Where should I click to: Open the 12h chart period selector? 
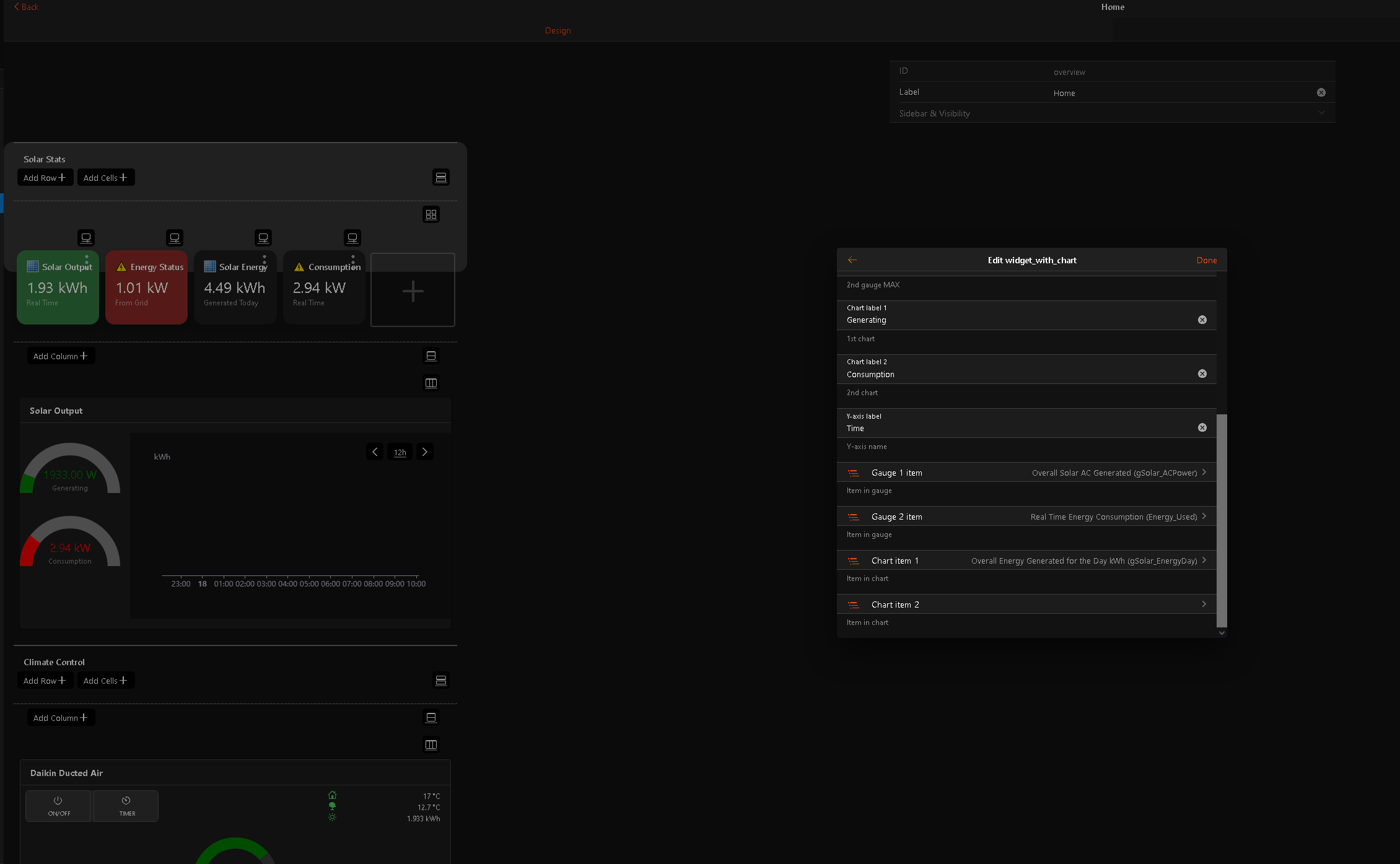point(400,453)
